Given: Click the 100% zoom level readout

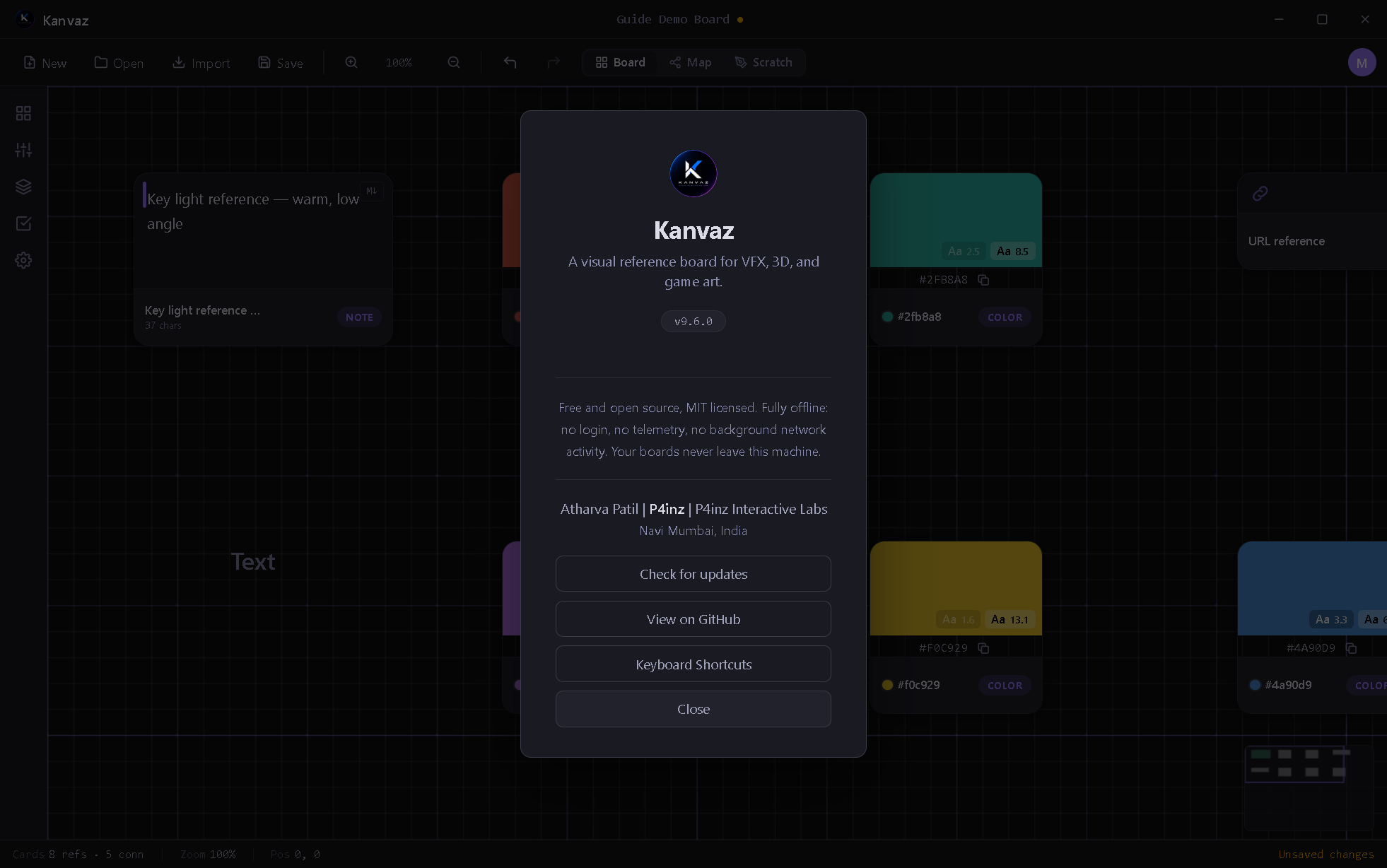Looking at the screenshot, I should coord(399,63).
